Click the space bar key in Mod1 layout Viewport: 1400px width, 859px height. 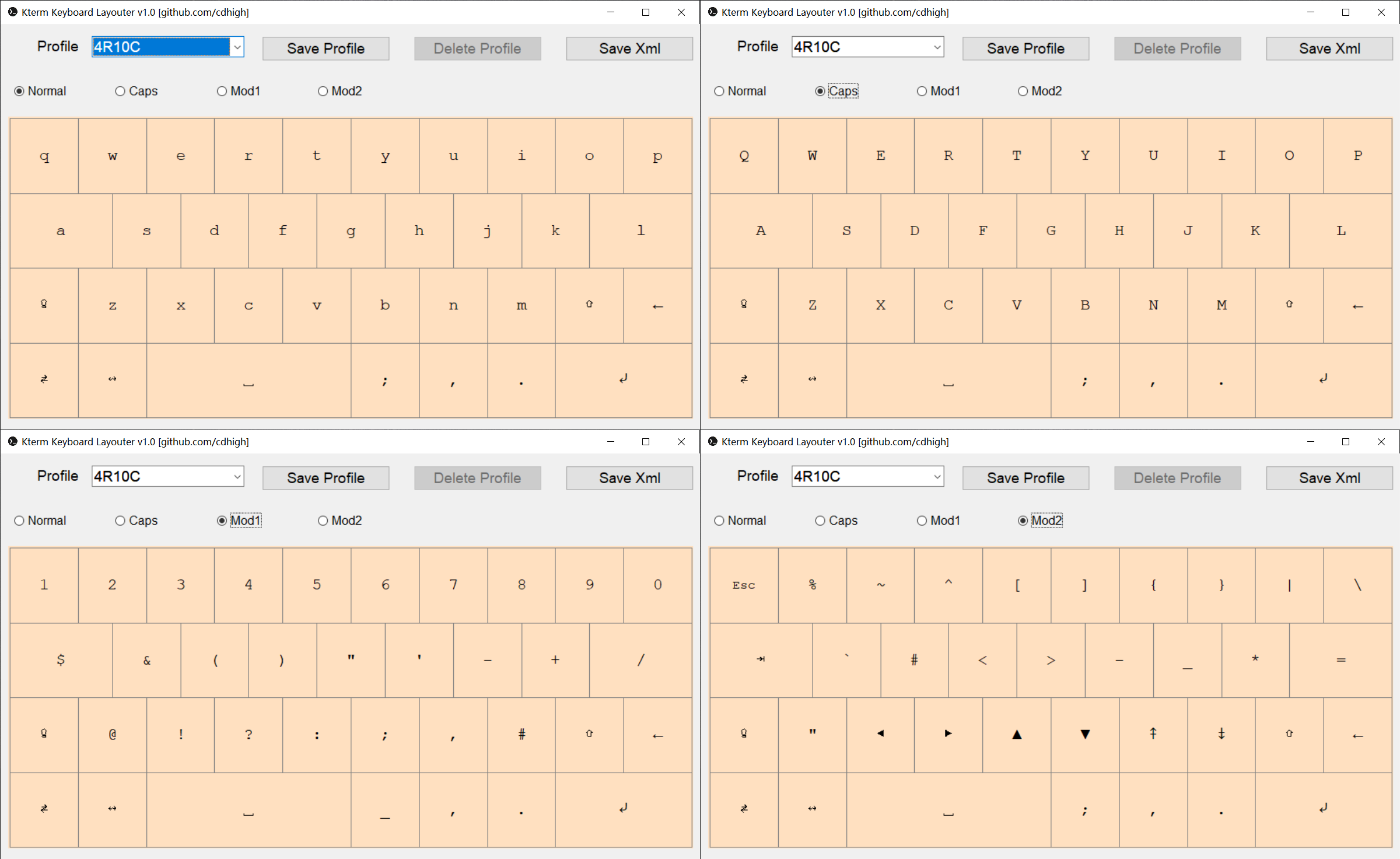249,810
